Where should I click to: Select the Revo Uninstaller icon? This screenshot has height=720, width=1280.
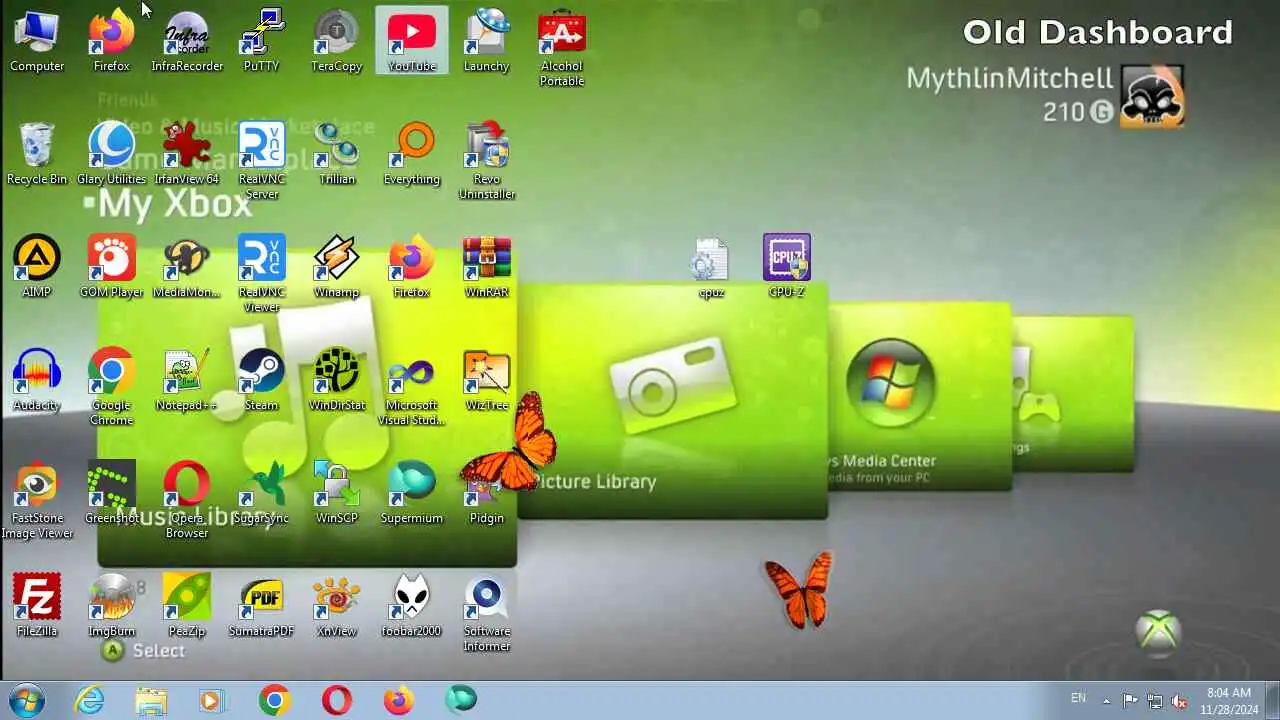tap(487, 161)
